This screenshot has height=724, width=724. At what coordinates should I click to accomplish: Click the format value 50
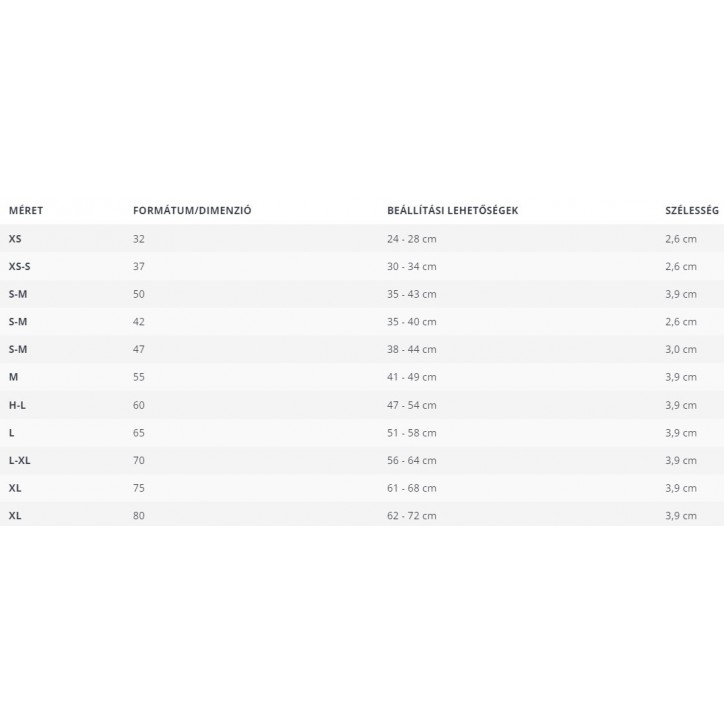pyautogui.click(x=139, y=294)
